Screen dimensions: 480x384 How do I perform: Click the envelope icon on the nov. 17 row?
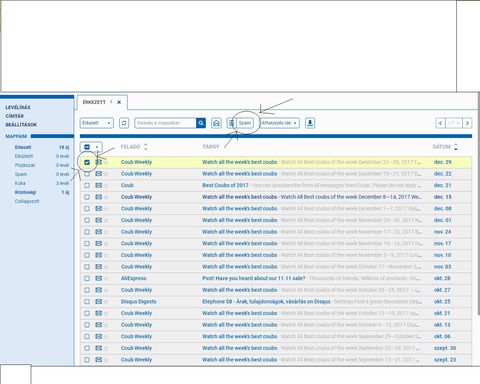pos(99,243)
